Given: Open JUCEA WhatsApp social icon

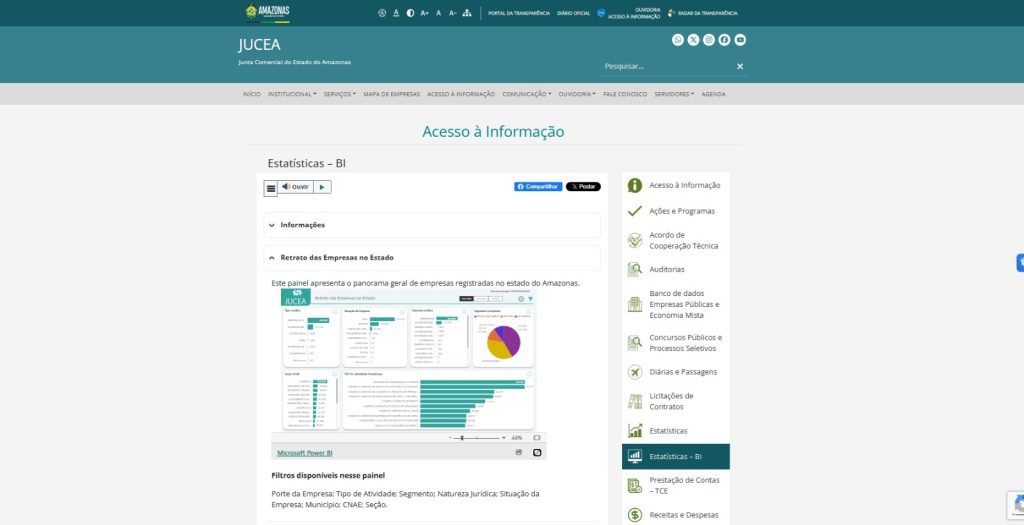Looking at the screenshot, I should point(678,40).
